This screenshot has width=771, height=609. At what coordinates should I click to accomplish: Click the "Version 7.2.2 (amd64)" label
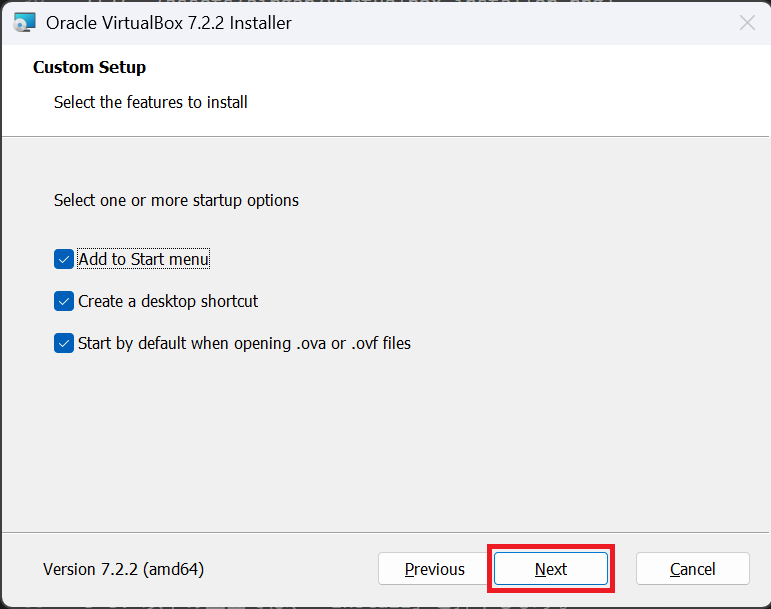(x=123, y=569)
